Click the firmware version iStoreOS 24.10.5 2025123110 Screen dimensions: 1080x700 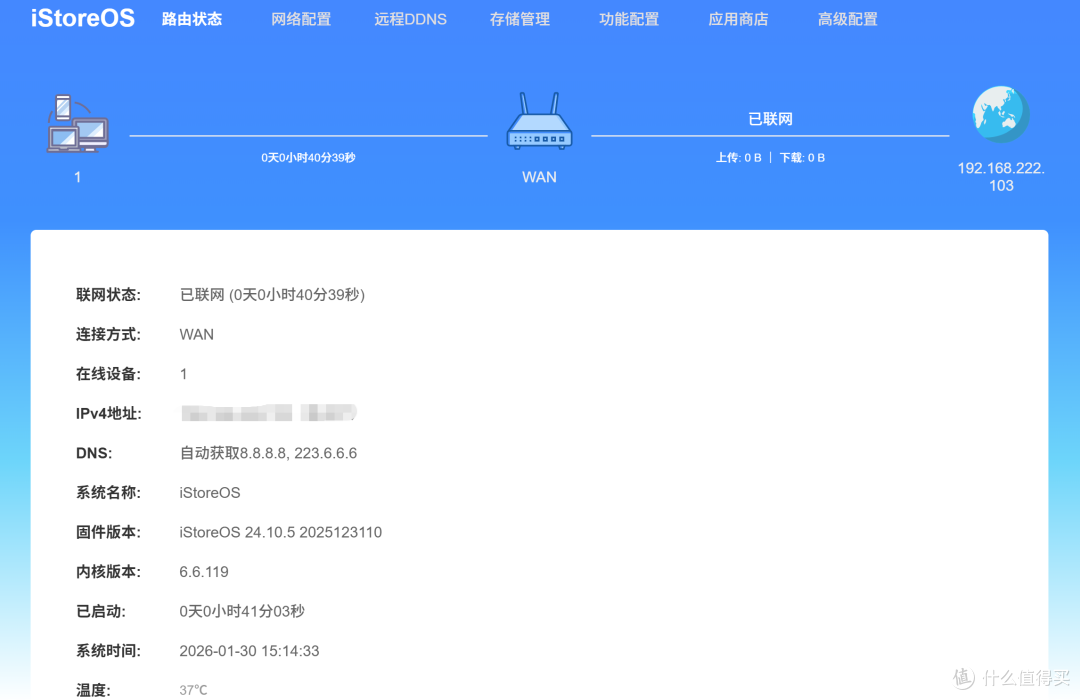[280, 533]
